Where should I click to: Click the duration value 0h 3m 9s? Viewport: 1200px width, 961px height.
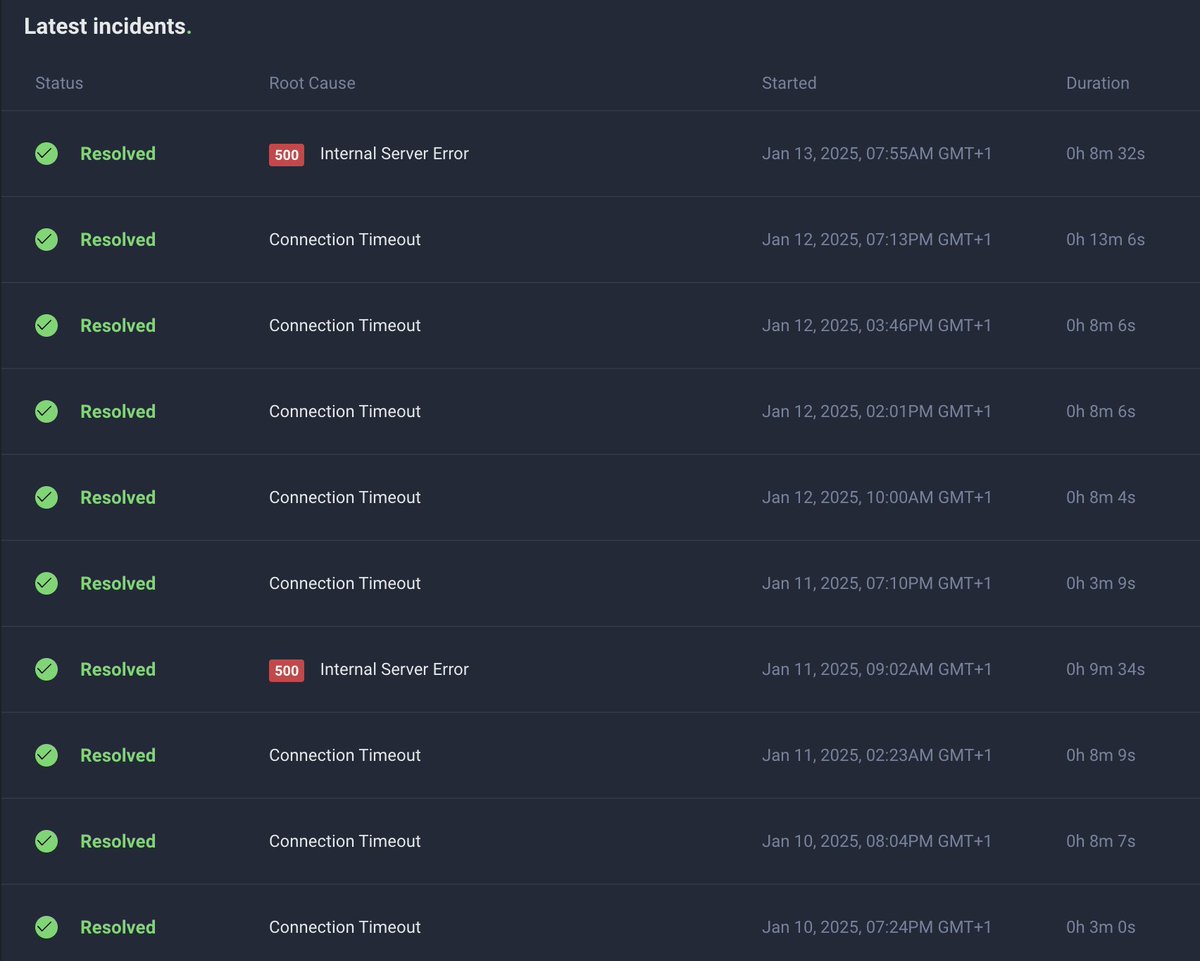click(1101, 583)
